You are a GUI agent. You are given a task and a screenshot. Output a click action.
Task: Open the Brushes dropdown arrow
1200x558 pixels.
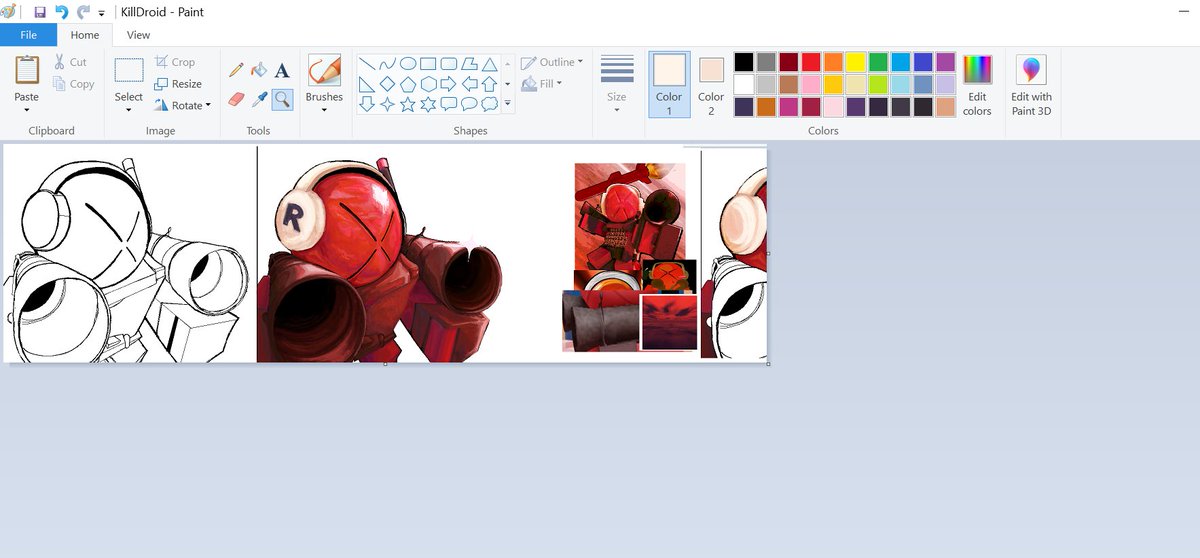324,110
